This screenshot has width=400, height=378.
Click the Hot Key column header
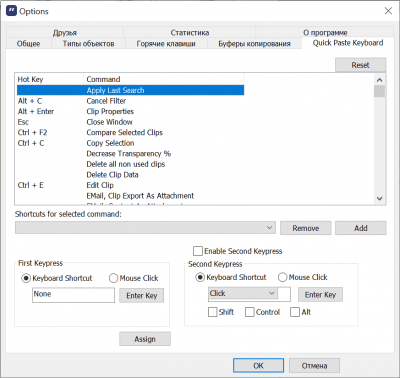[50, 79]
